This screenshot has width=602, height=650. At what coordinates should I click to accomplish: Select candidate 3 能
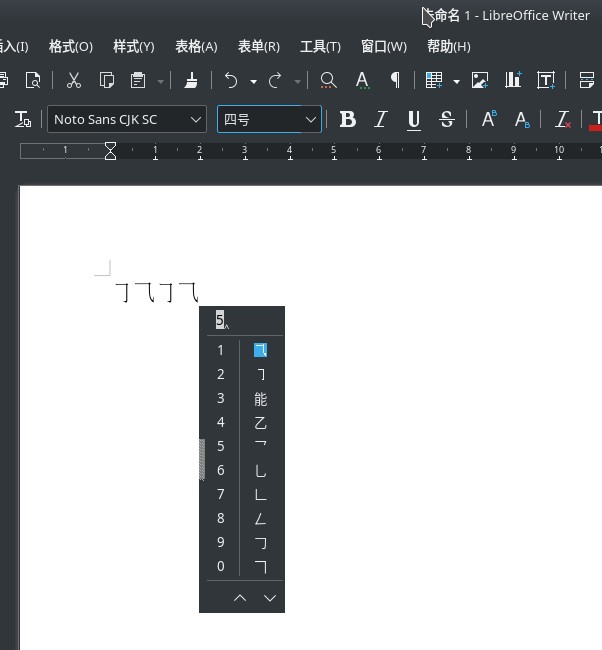pyautogui.click(x=260, y=399)
